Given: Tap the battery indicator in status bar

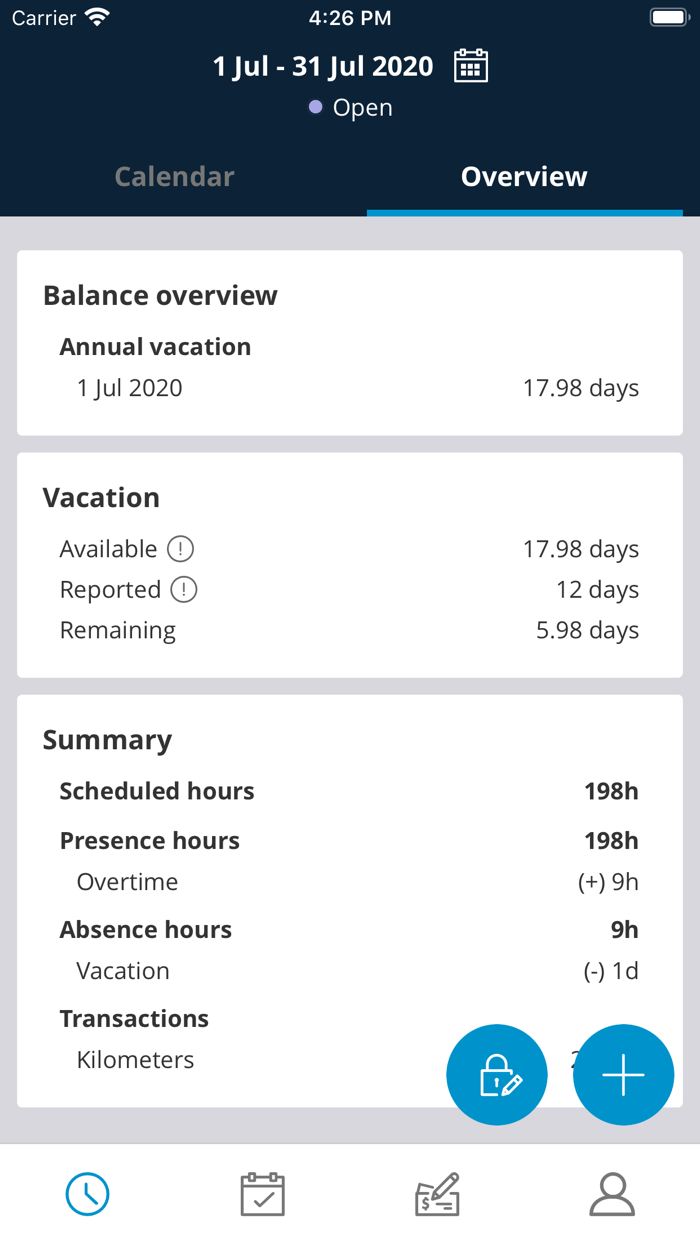Looking at the screenshot, I should pyautogui.click(x=668, y=16).
